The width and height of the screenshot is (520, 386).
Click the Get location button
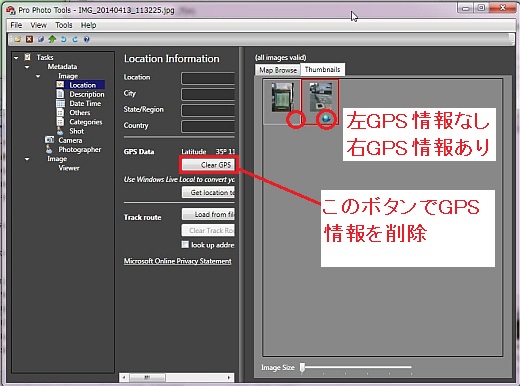coord(208,192)
